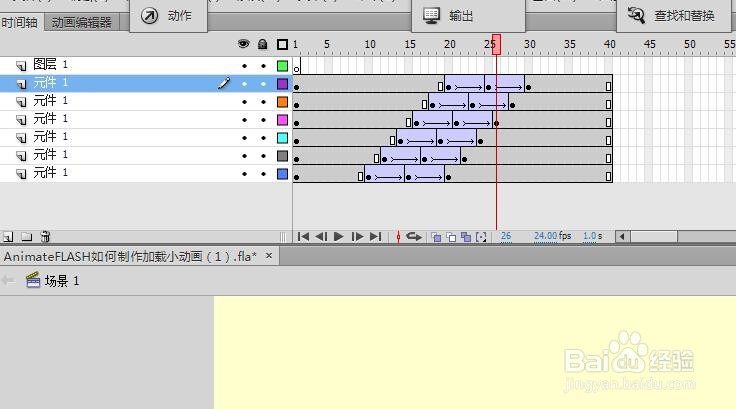Enable Onion Skin
This screenshot has width=736, height=409.
[x=436, y=237]
